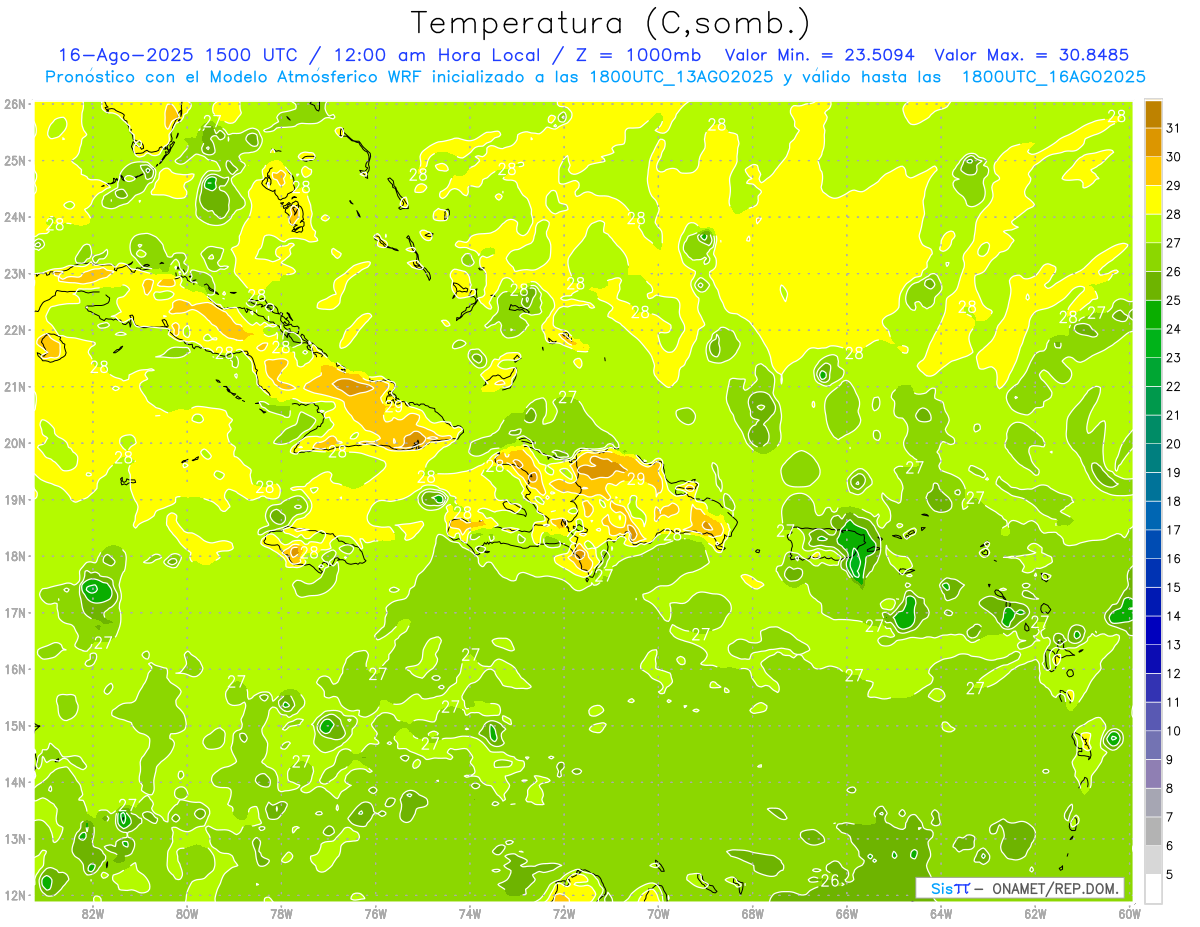Screen dimensions: 1200x927
Task: Click the longitude axis label "62W"
Action: pos(1035,913)
